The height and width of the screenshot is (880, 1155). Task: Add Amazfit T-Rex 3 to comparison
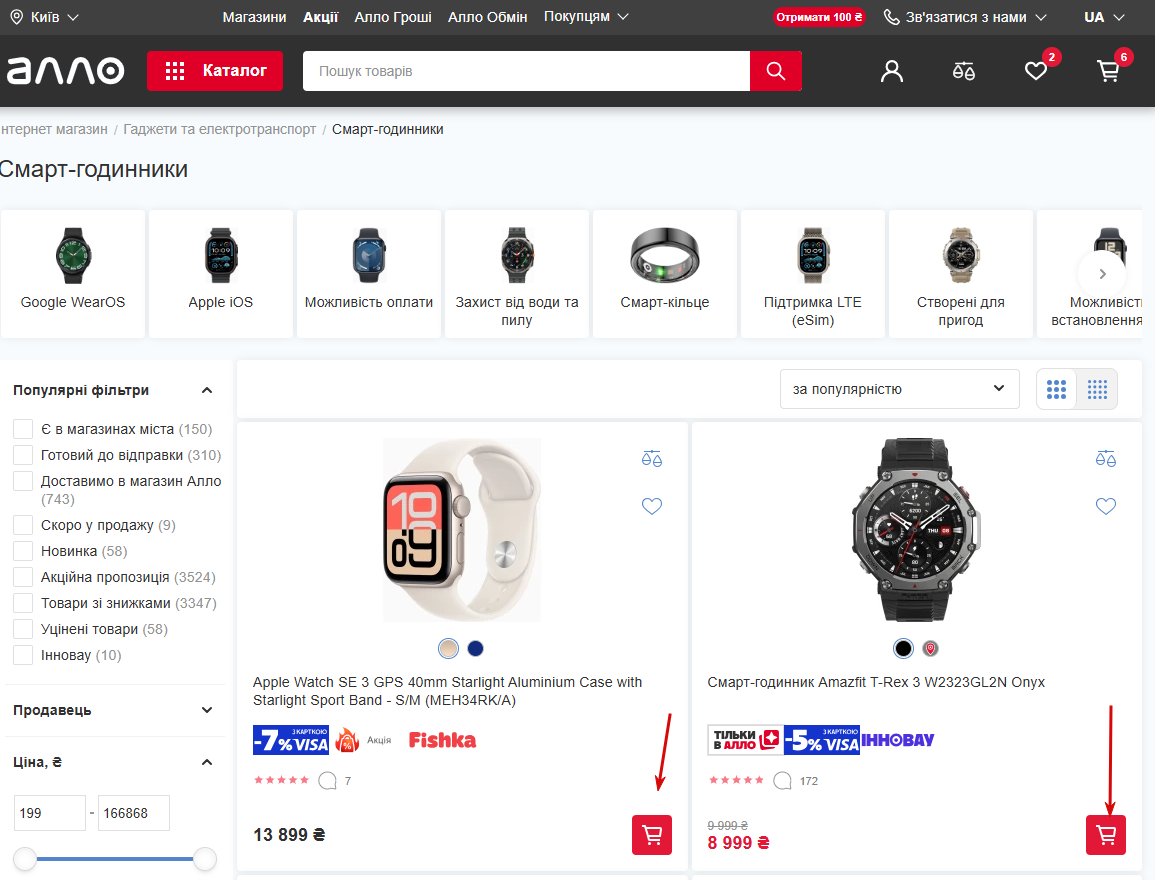1106,459
